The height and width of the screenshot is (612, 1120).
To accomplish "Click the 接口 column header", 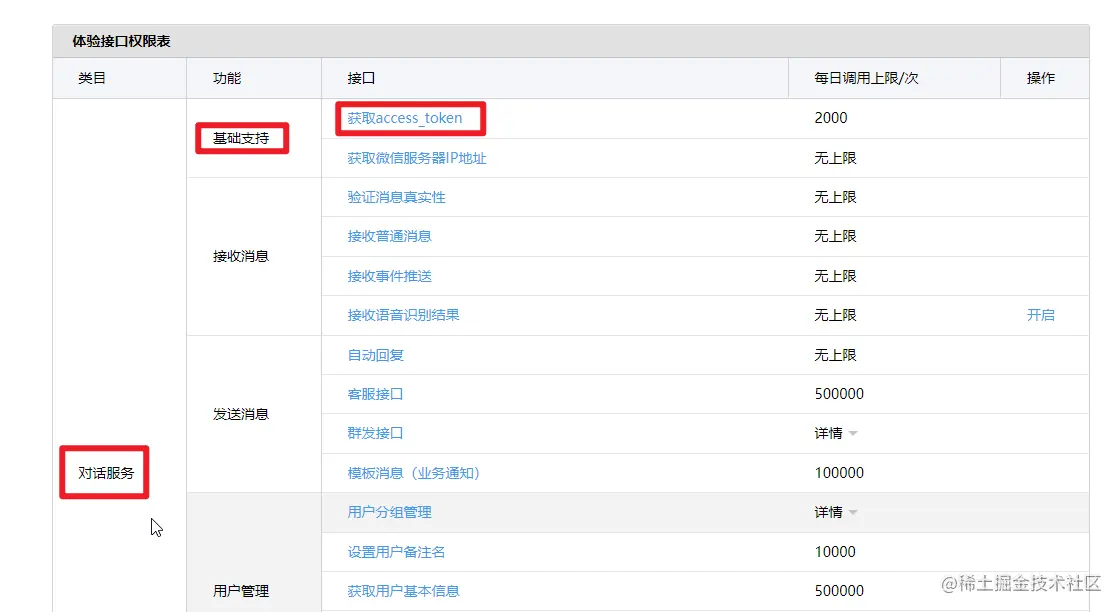I will click(x=361, y=78).
